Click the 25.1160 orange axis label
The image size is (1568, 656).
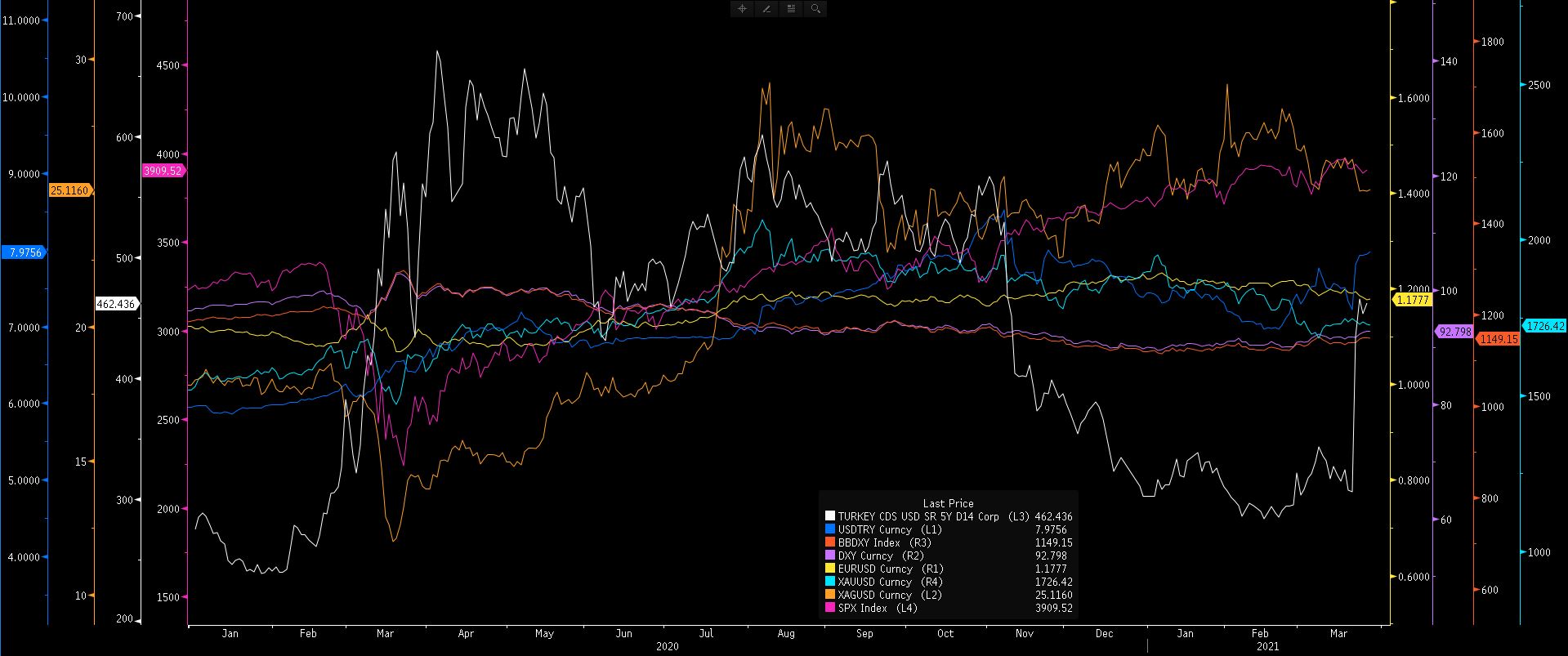71,190
